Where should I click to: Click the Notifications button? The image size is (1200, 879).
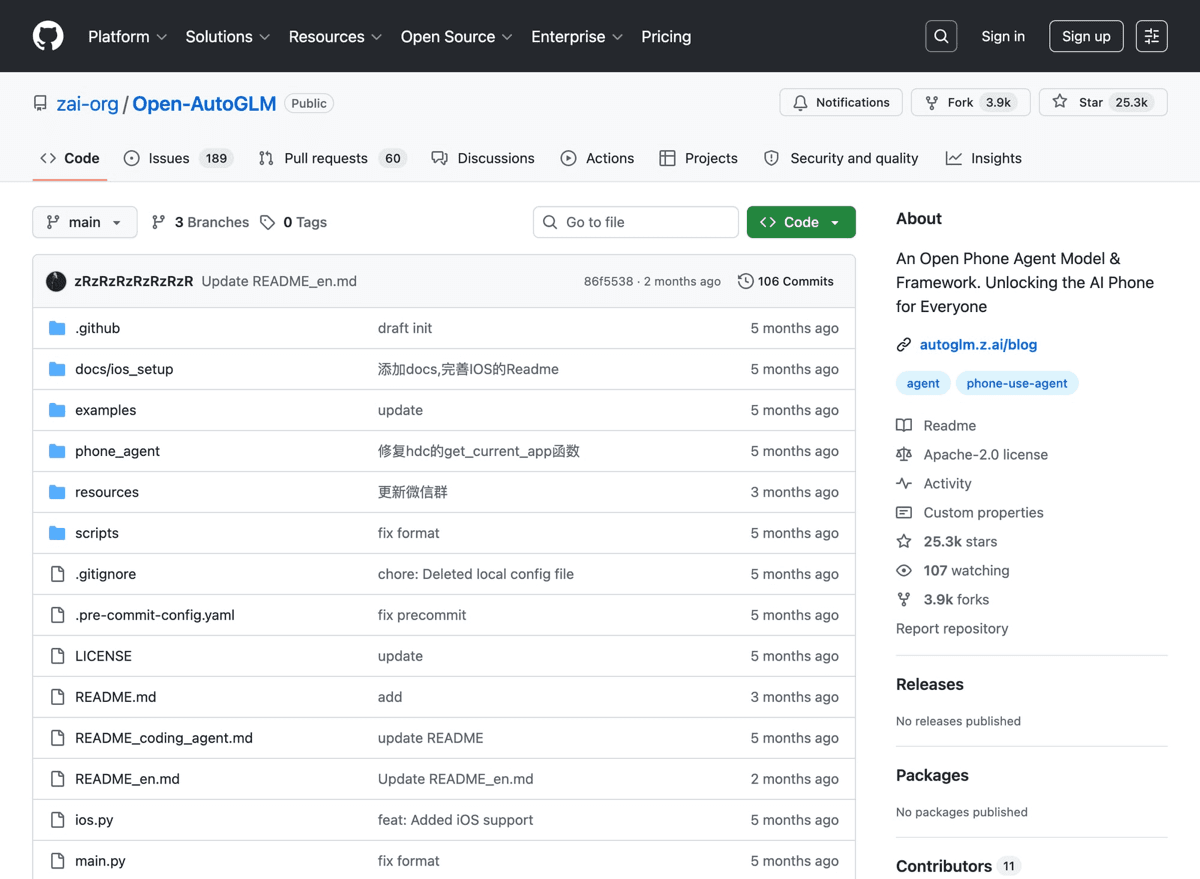(841, 102)
